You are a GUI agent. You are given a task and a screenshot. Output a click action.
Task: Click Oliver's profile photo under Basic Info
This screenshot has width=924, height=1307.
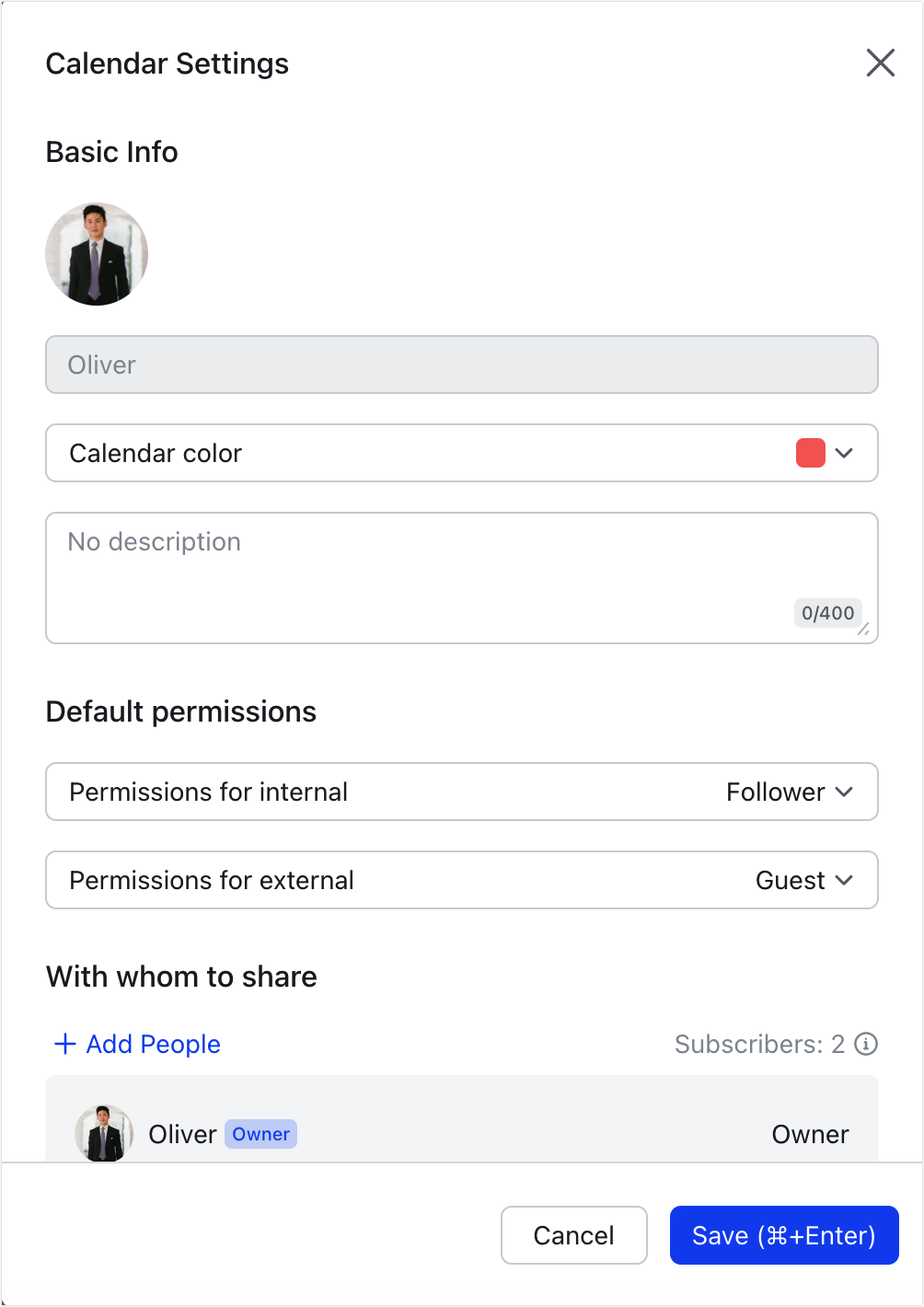tap(97, 253)
